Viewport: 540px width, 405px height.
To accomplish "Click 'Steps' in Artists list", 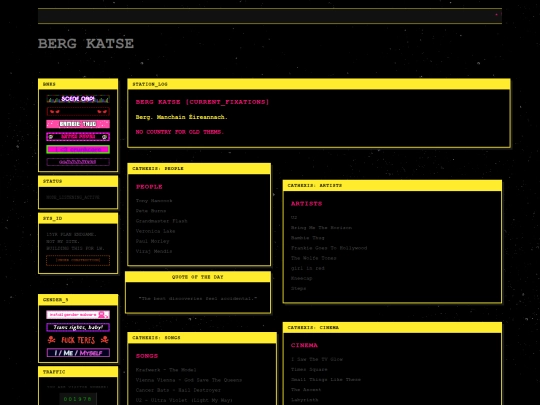I will (298, 289).
